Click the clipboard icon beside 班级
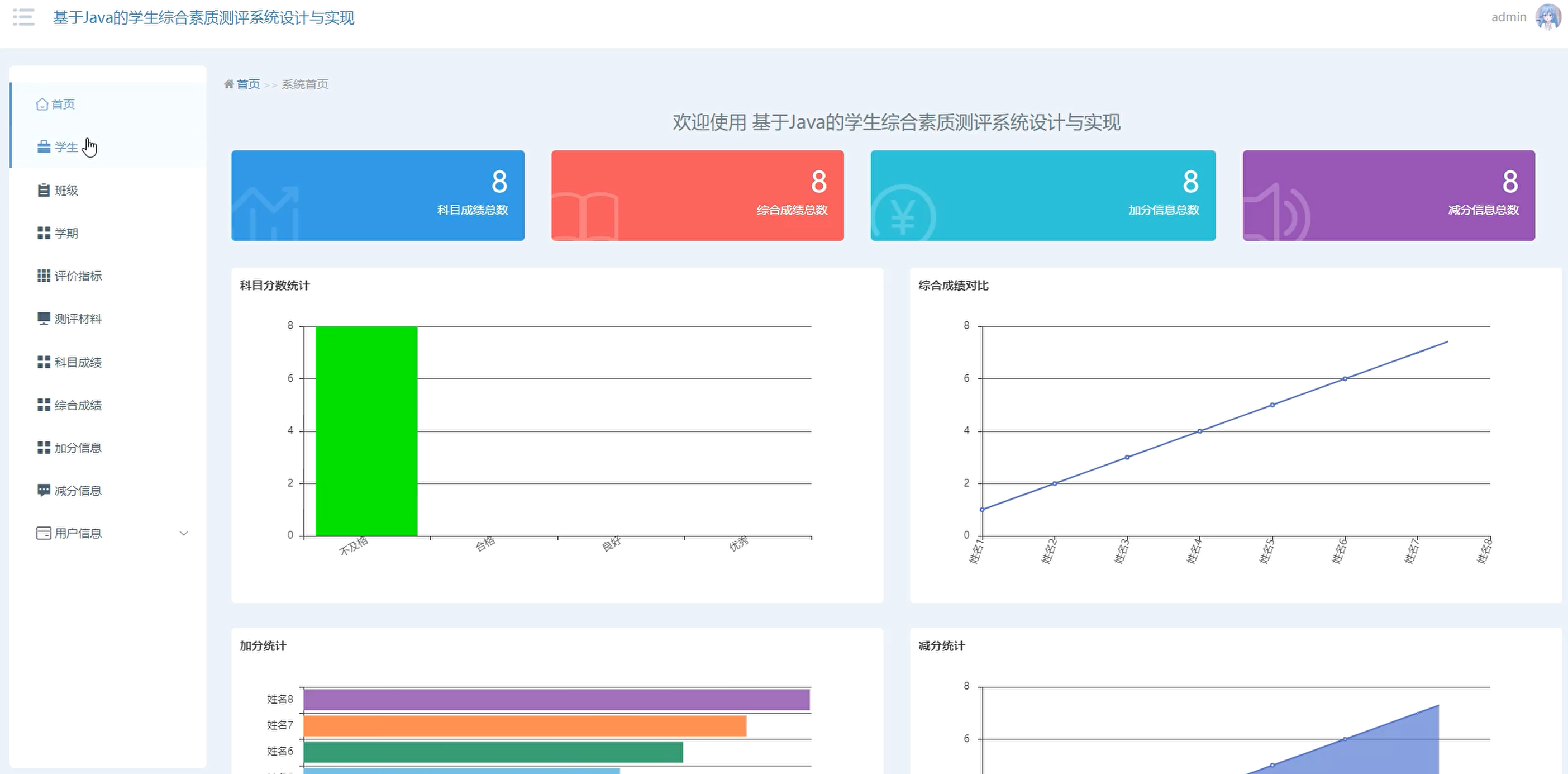This screenshot has width=1568, height=774. (x=44, y=190)
